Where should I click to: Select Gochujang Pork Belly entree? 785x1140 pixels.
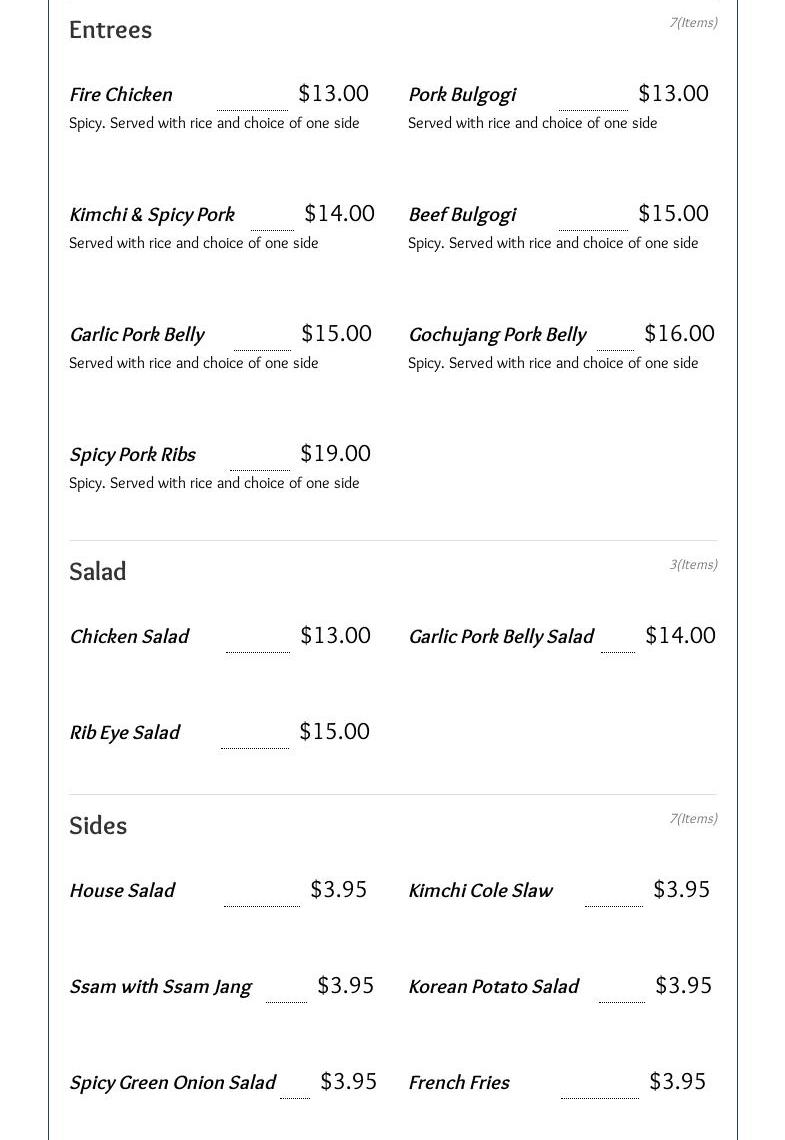click(497, 335)
